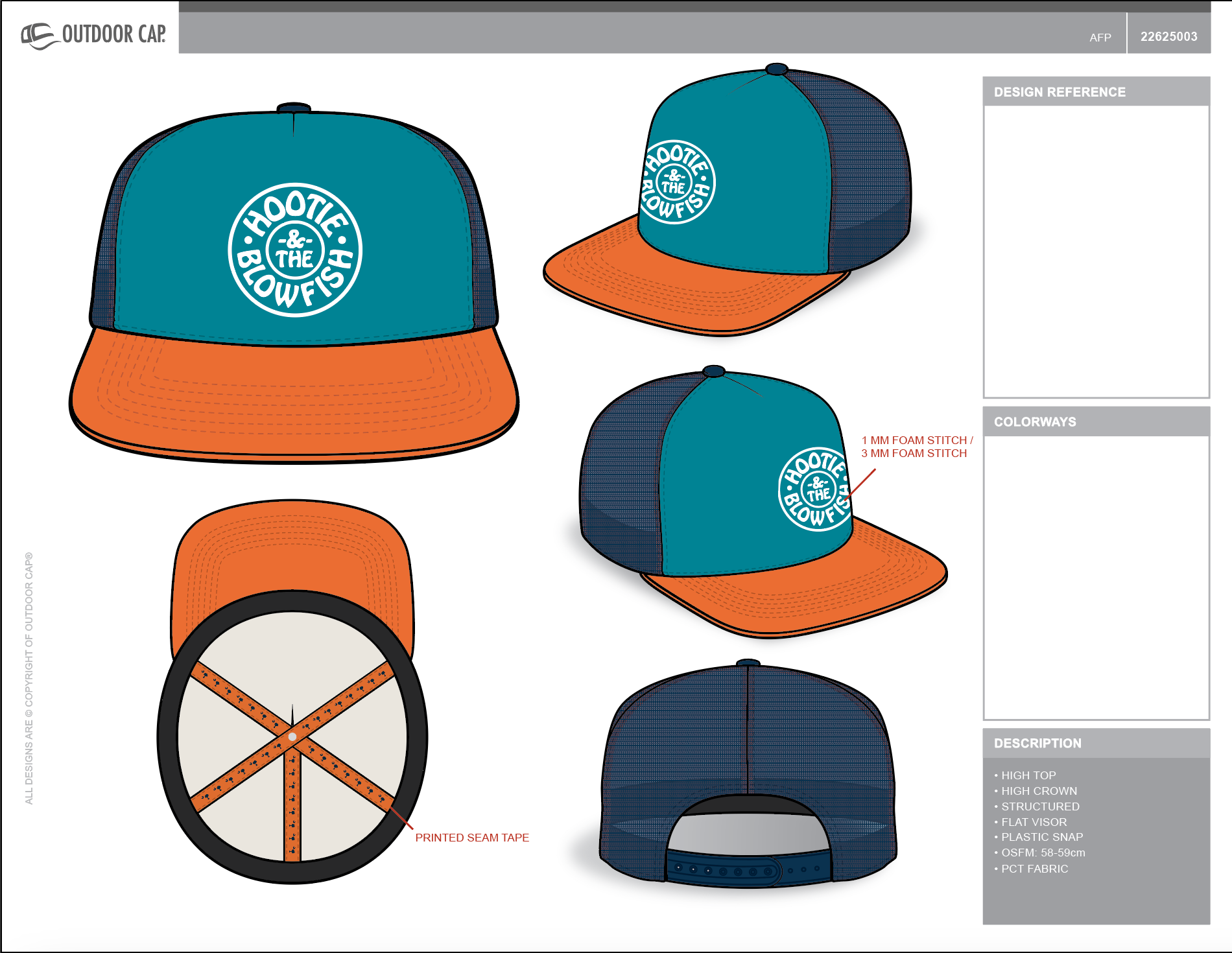Click the navy mesh on back-view cap
This screenshot has height=953, width=1232.
(748, 733)
